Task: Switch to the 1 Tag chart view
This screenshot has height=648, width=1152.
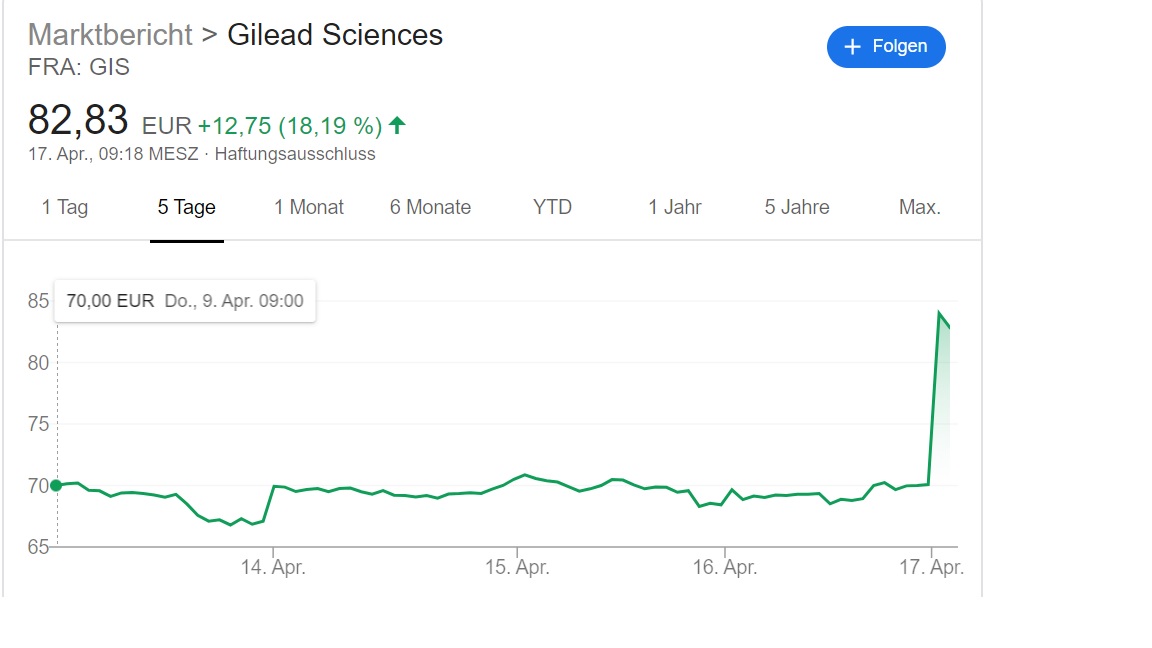Action: pyautogui.click(x=64, y=207)
